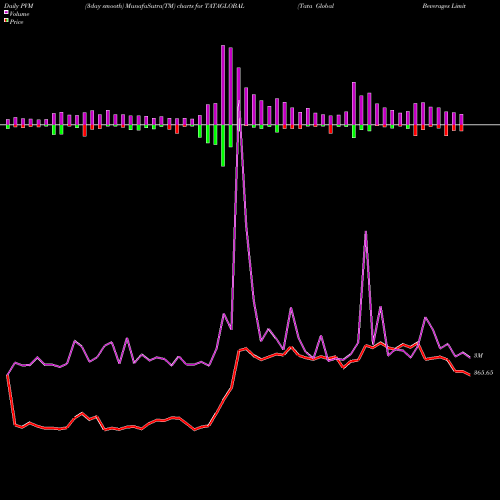Click the Volume legend label
Screen dimensions: 500x500
(19, 14)
